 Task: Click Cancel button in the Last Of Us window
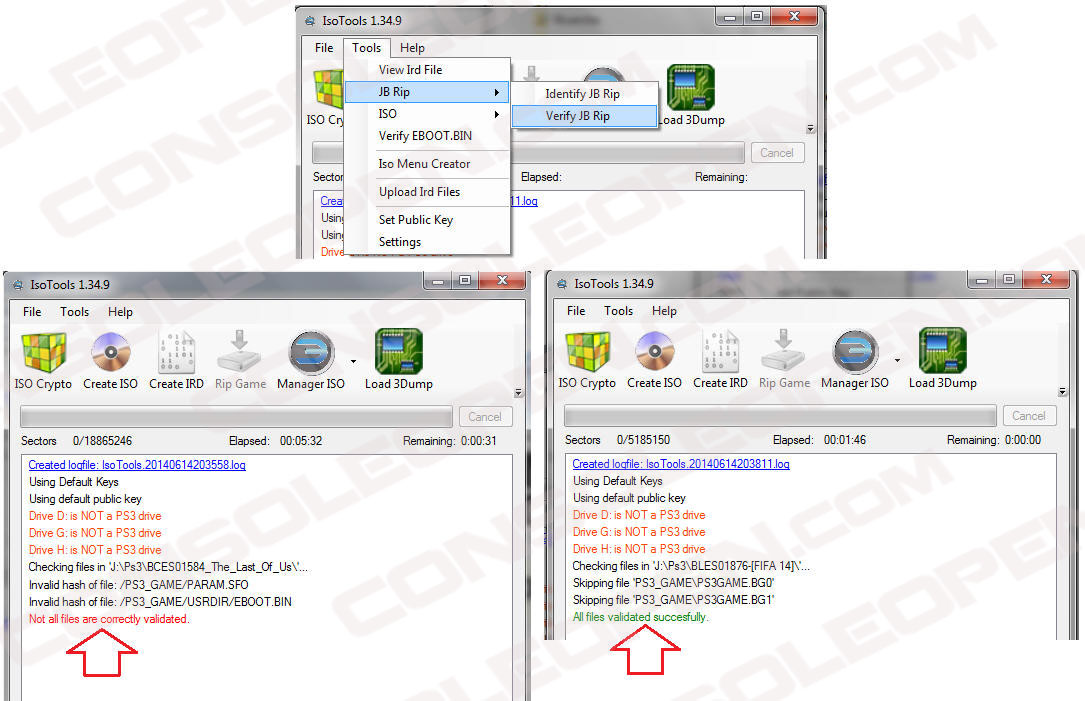click(x=485, y=417)
